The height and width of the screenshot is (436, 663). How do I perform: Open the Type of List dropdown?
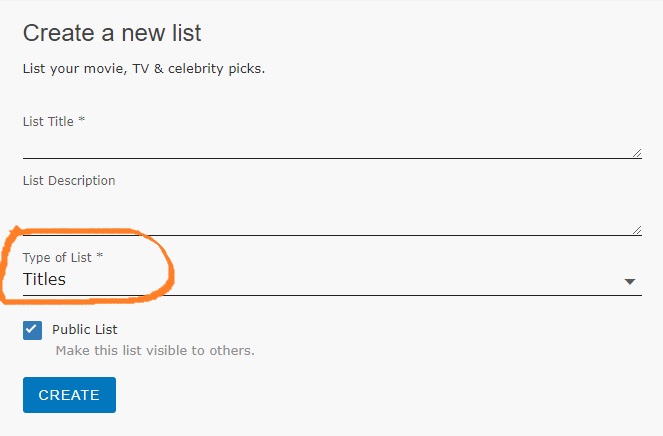tap(330, 280)
